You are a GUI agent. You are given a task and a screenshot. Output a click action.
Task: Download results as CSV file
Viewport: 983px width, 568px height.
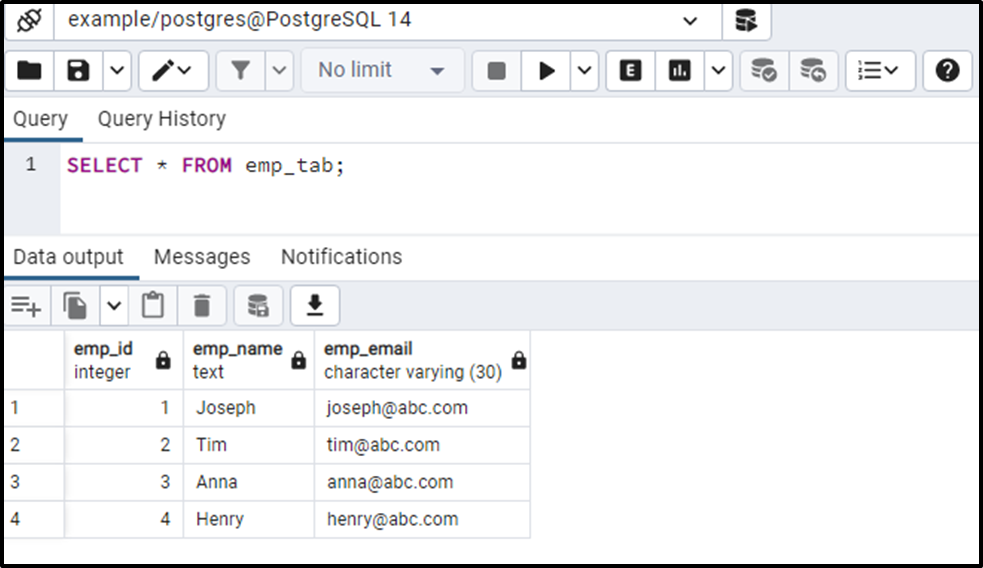pos(315,306)
